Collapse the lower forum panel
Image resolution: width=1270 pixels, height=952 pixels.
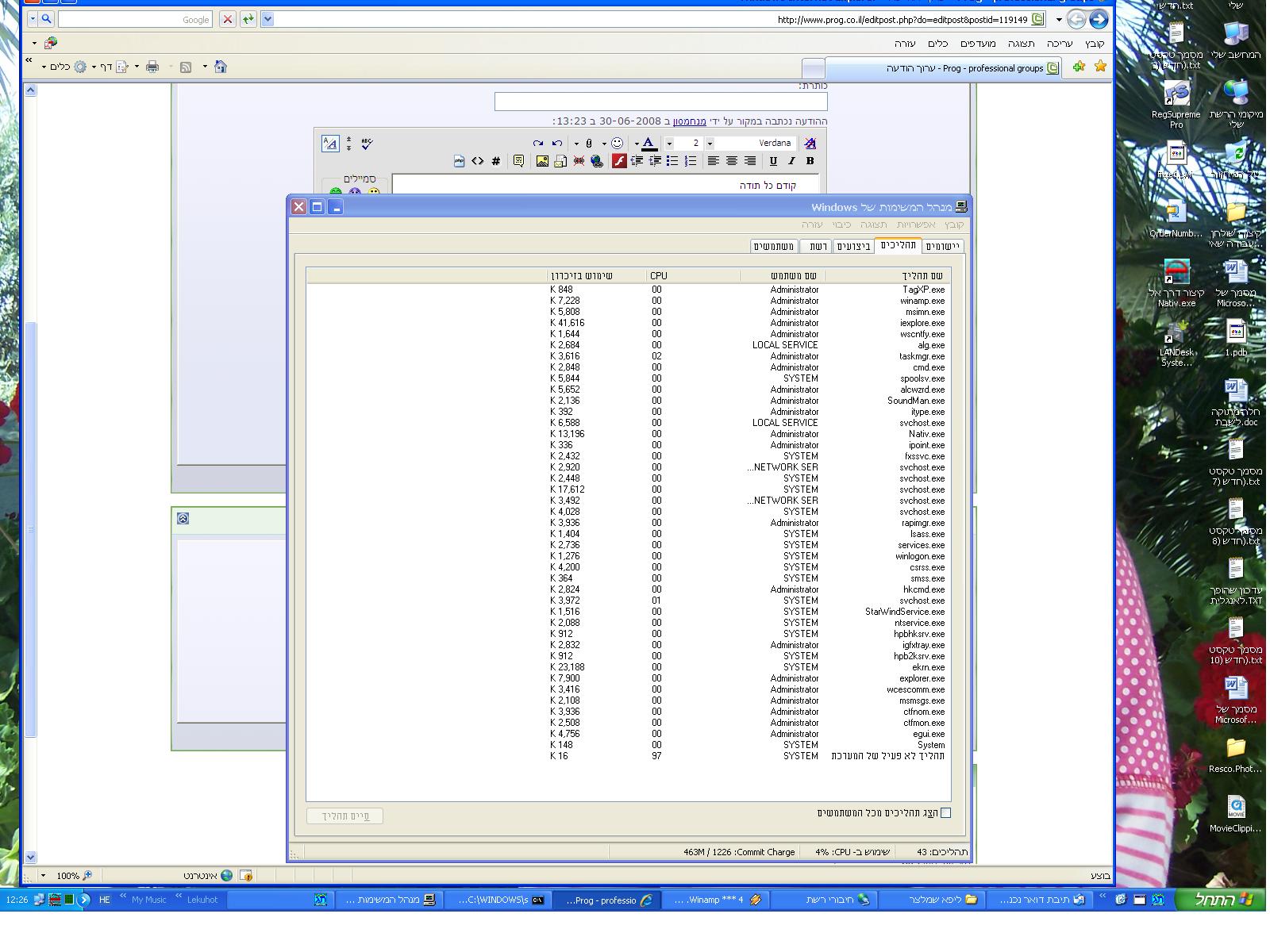[x=183, y=518]
